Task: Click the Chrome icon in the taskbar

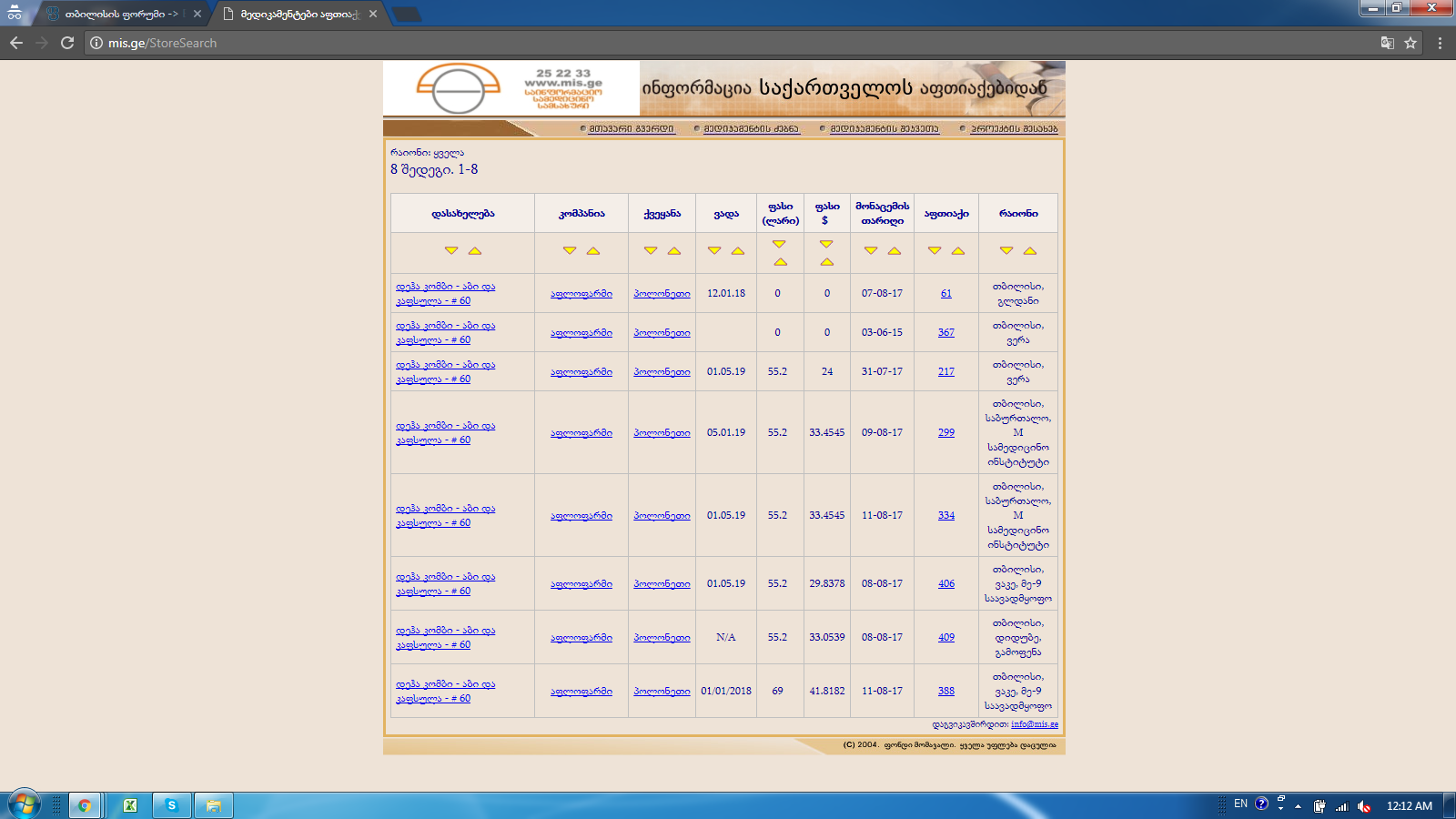Action: tap(84, 805)
